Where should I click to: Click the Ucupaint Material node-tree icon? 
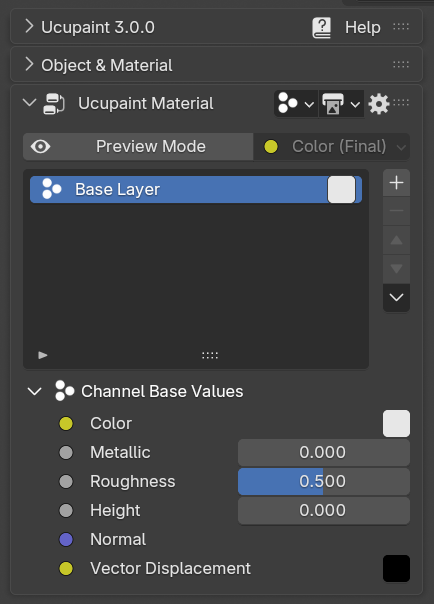[54, 104]
